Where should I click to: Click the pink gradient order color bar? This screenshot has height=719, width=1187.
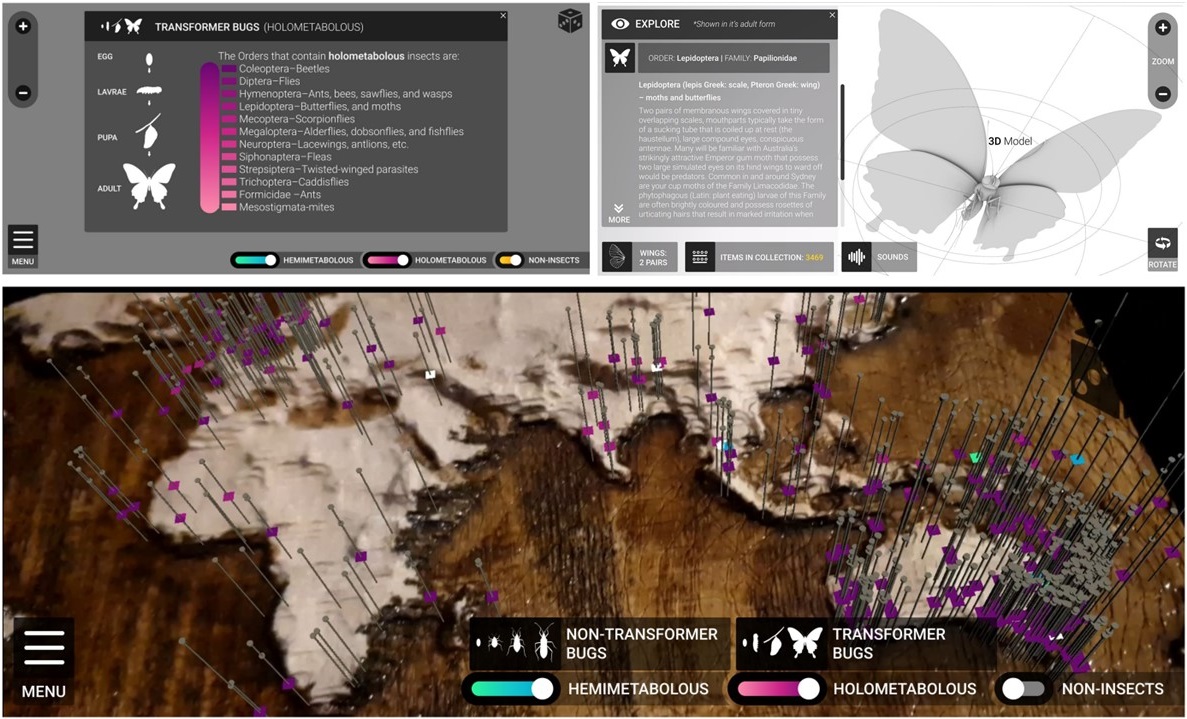pos(209,137)
